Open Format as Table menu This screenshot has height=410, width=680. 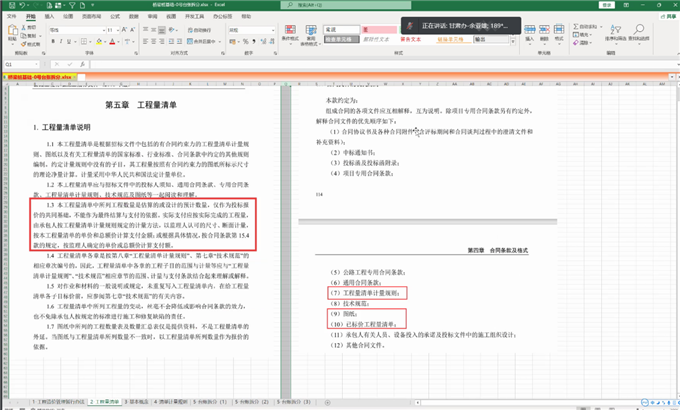click(x=311, y=35)
